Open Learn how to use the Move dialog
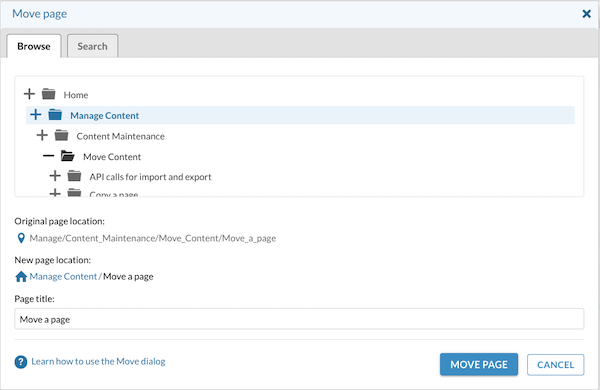This screenshot has width=600, height=390. click(x=98, y=362)
